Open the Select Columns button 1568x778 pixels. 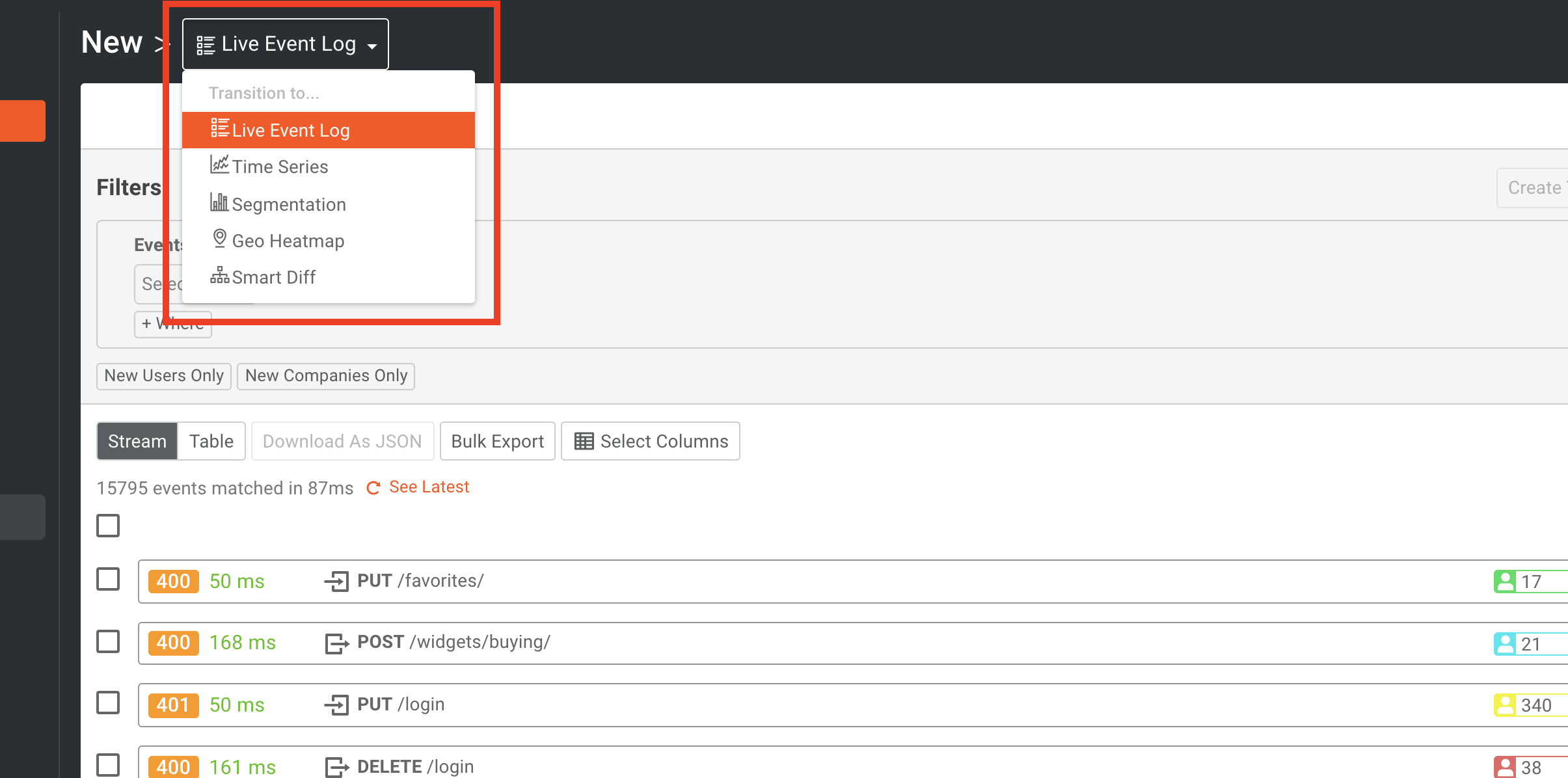(x=651, y=441)
